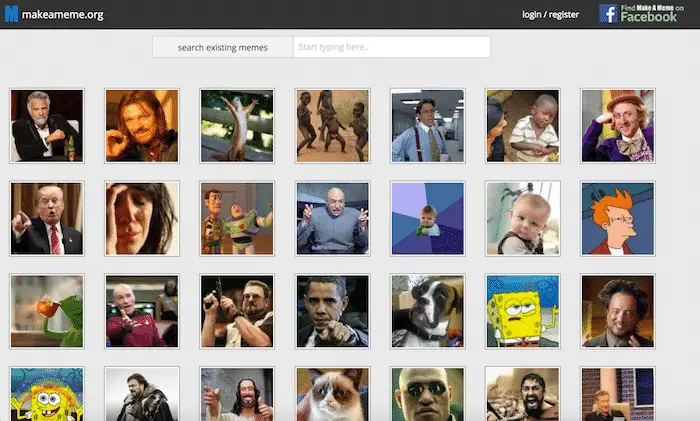
Task: Select the grumpy-faced cat meme thumbnail
Action: [x=333, y=394]
